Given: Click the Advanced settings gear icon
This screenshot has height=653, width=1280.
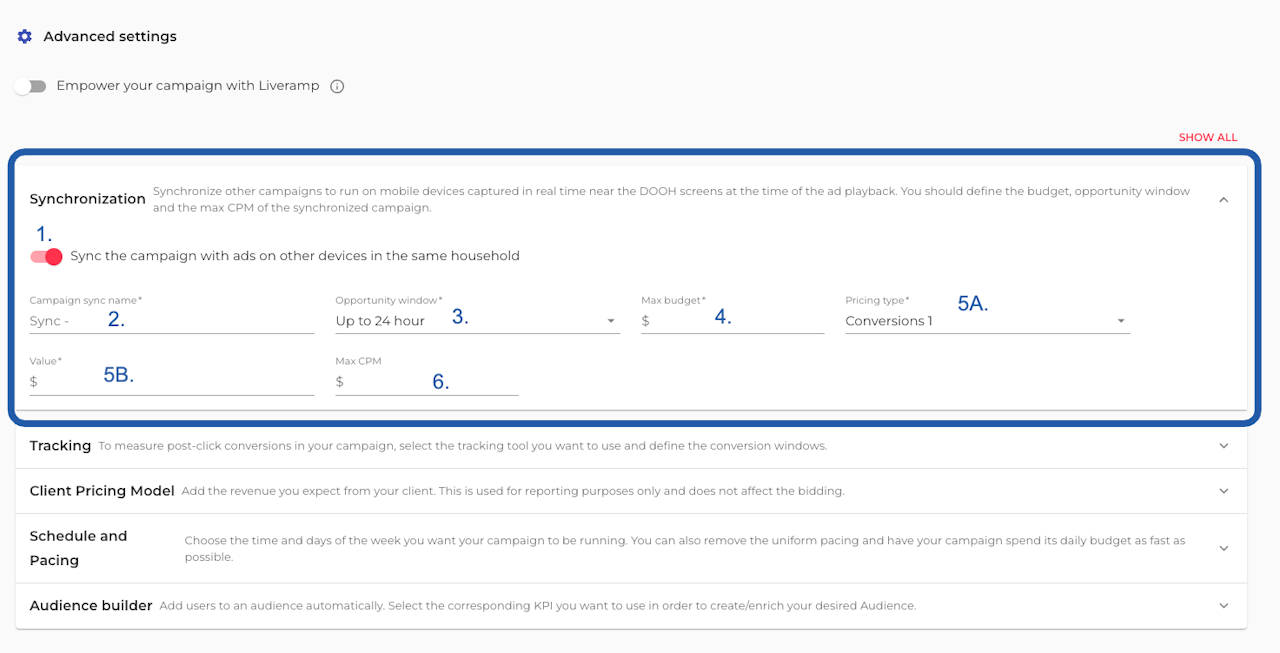Looking at the screenshot, I should click(x=25, y=37).
